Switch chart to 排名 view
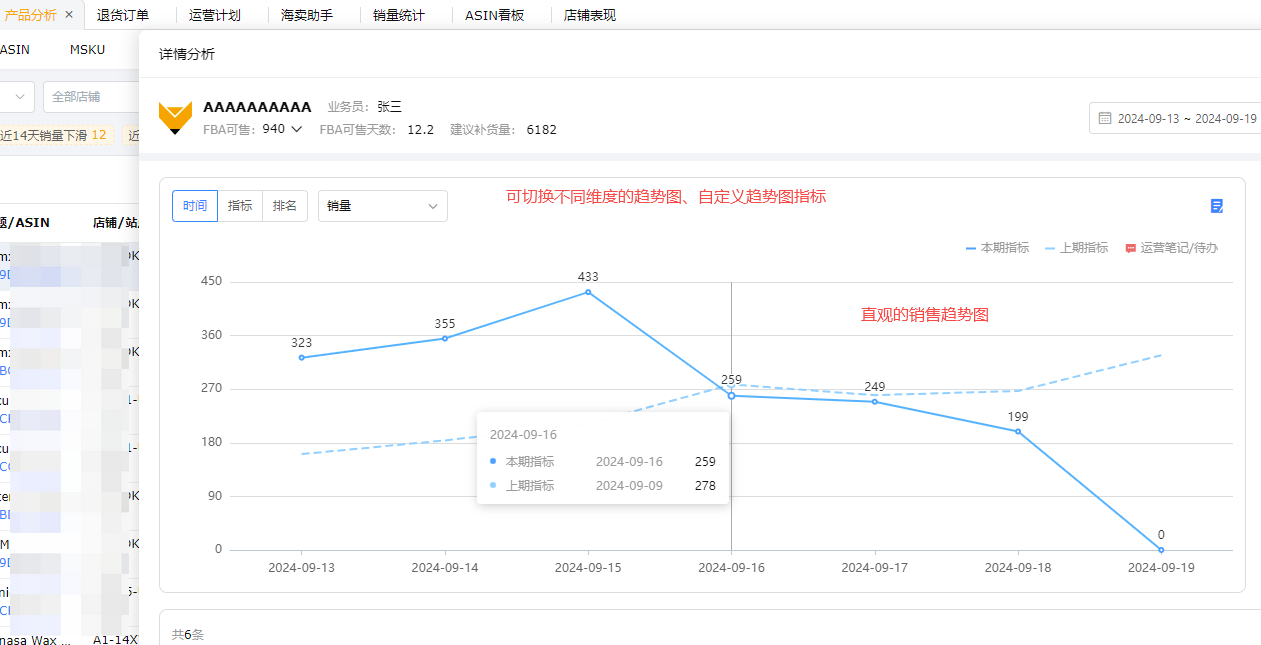Viewport: 1261px width, 645px height. click(x=285, y=206)
